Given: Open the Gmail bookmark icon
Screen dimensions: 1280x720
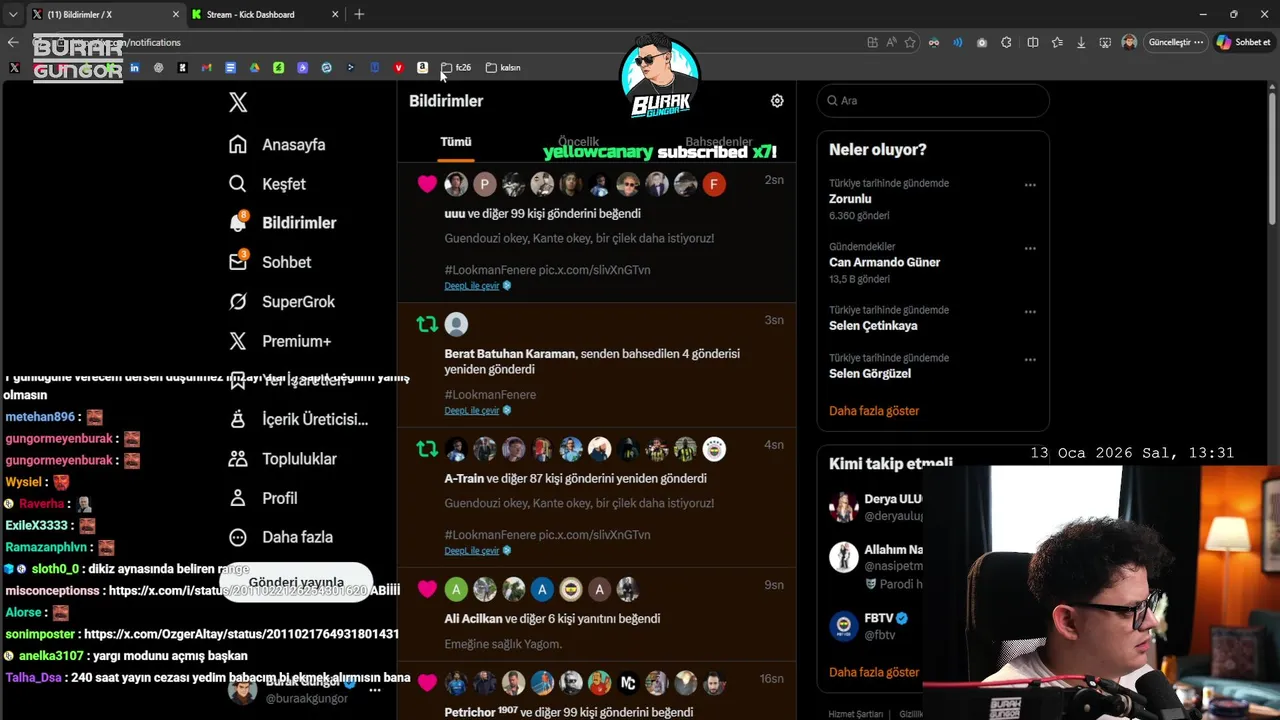Looking at the screenshot, I should (207, 68).
